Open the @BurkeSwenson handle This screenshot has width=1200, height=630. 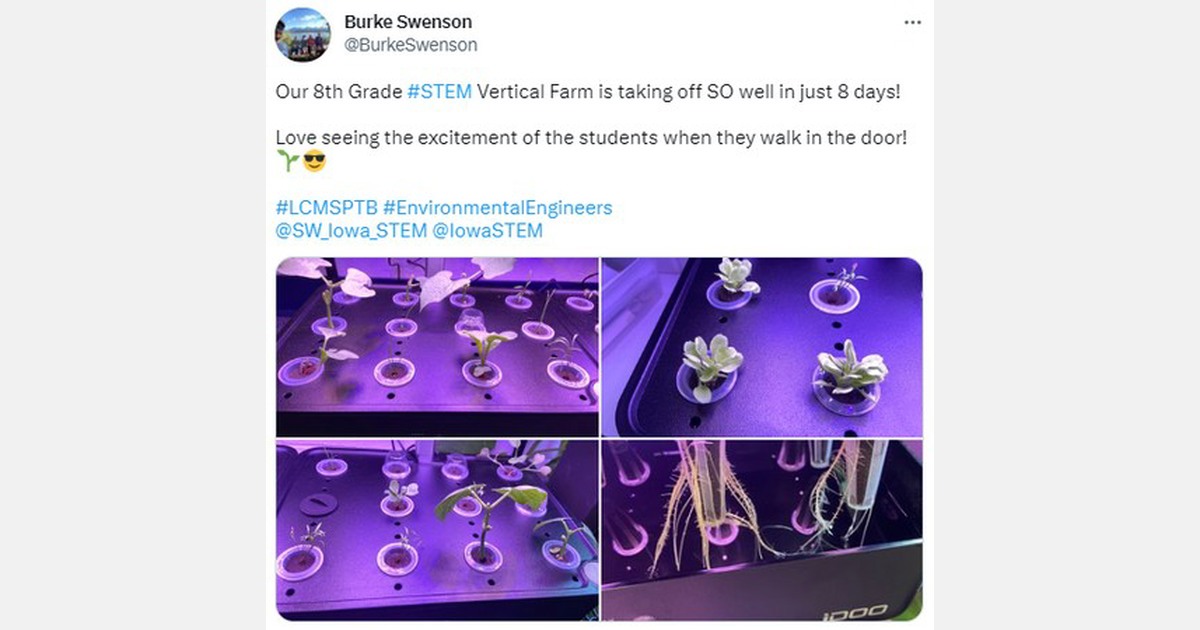click(410, 45)
